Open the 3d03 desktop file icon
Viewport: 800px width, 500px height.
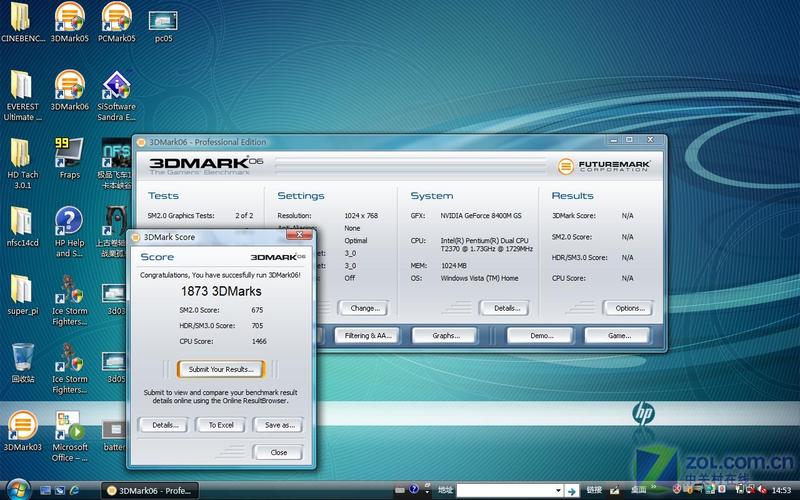[x=114, y=298]
